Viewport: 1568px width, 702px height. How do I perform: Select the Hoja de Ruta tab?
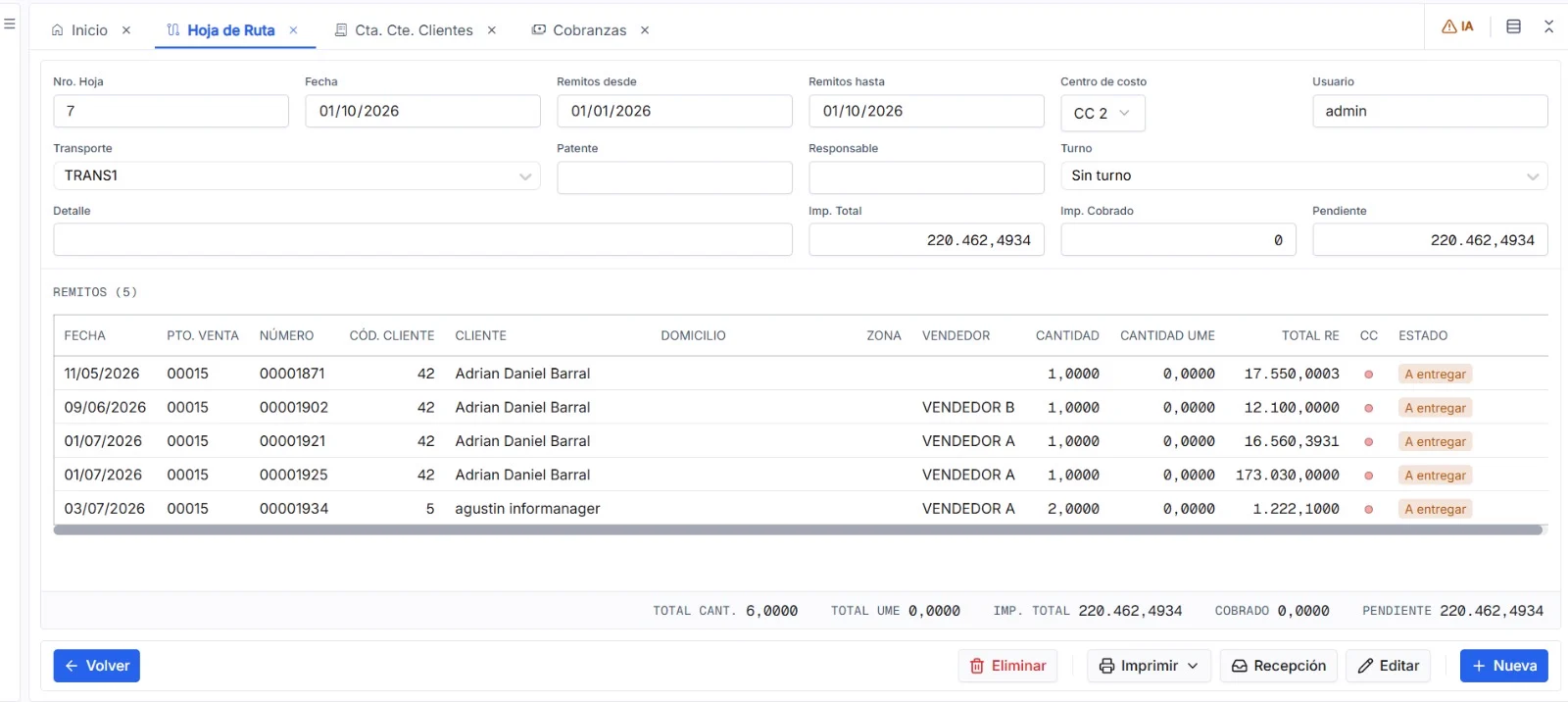tap(221, 30)
